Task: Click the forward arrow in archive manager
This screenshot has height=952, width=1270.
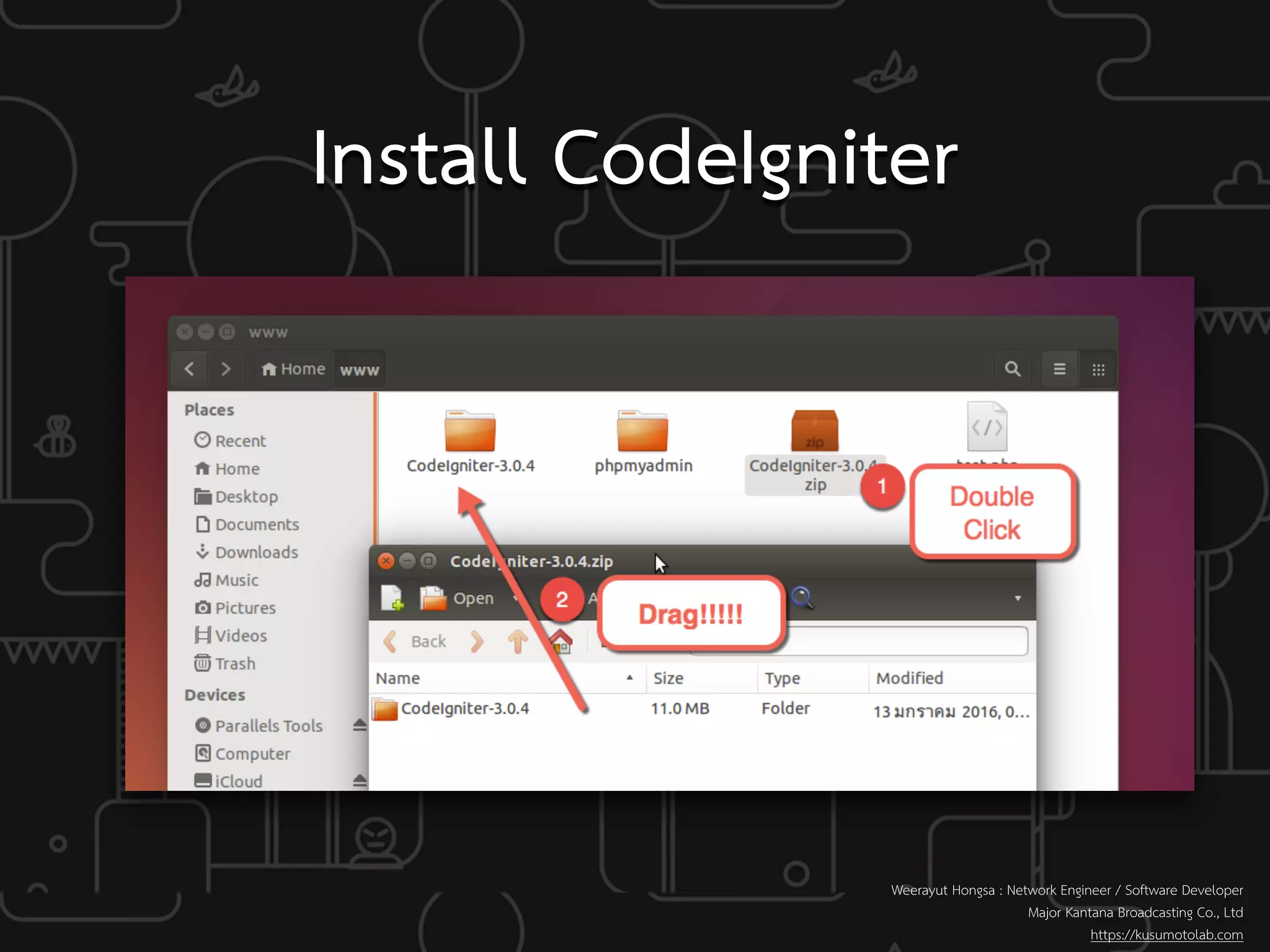Action: pos(476,641)
